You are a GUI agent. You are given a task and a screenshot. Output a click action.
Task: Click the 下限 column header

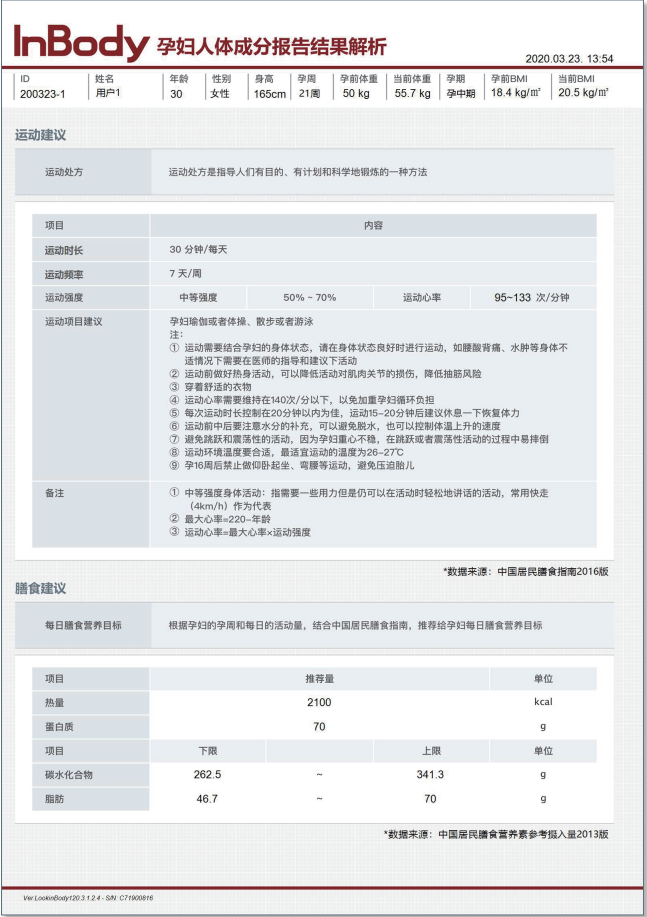pyautogui.click(x=208, y=751)
